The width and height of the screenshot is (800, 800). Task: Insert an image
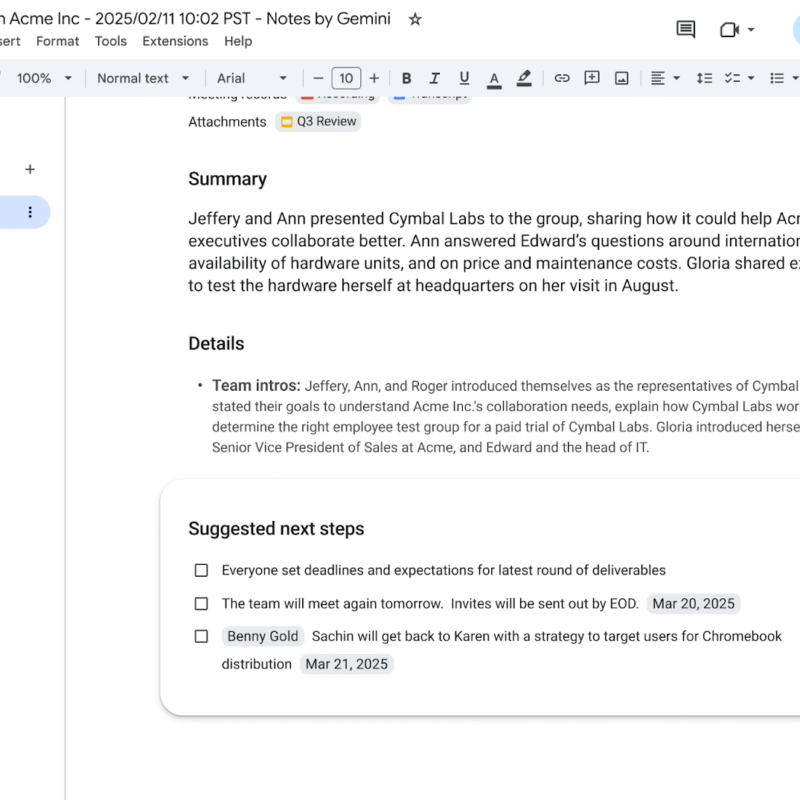point(621,78)
